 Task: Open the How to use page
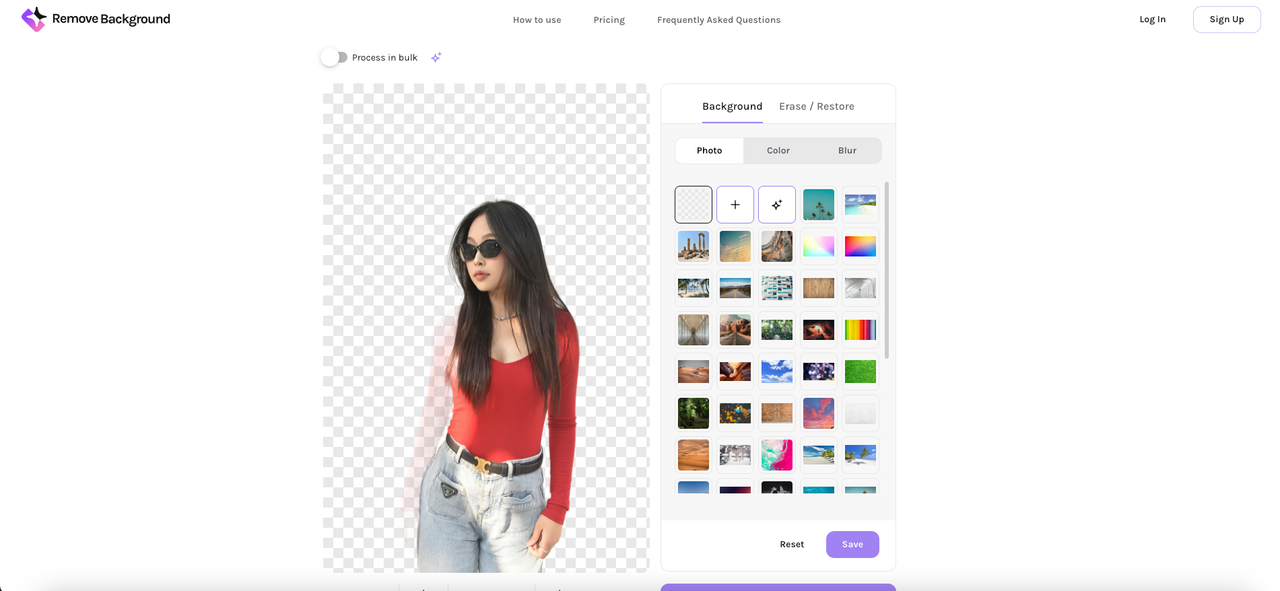pyautogui.click(x=537, y=20)
